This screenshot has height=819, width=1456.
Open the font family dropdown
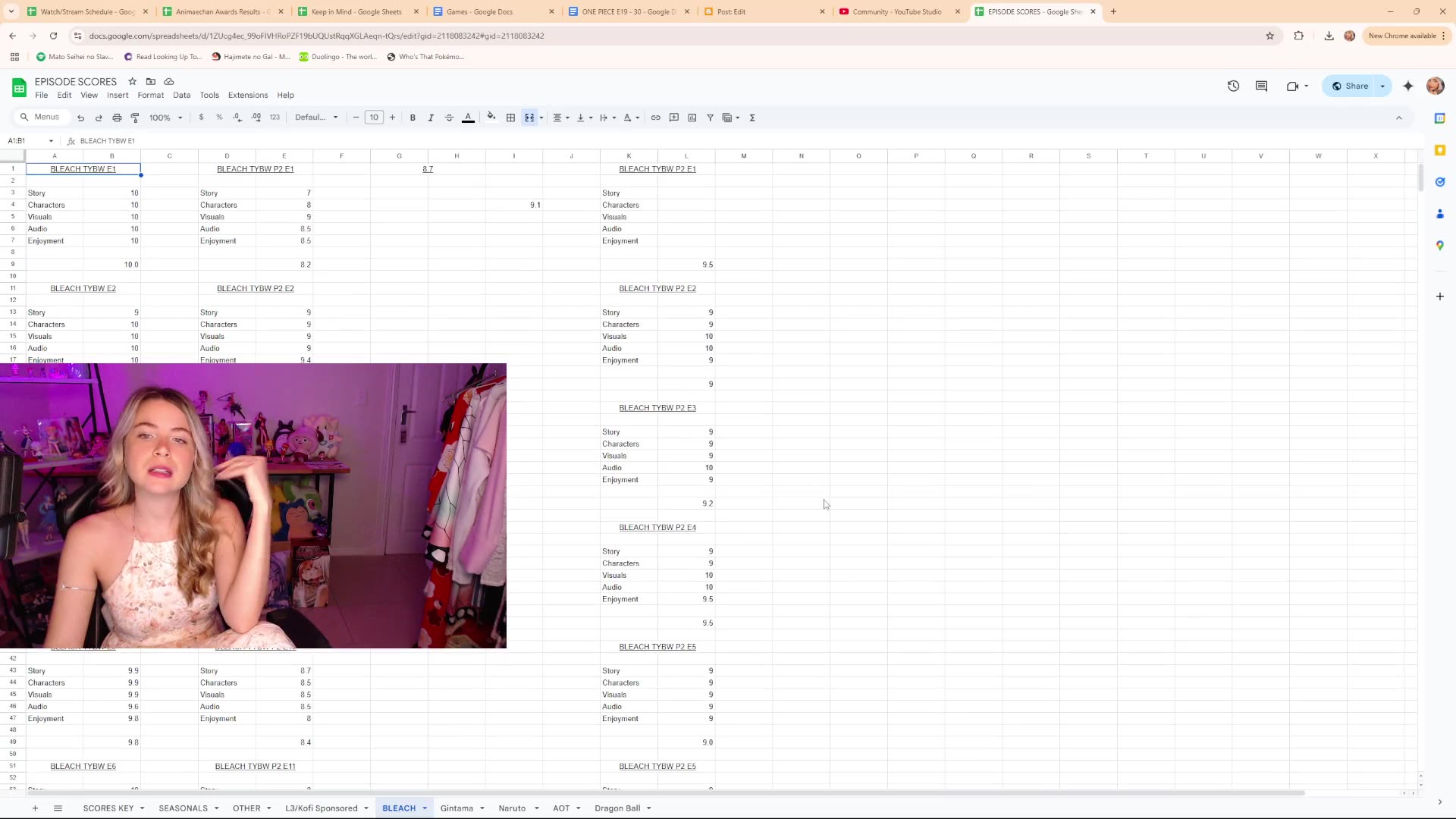point(316,118)
